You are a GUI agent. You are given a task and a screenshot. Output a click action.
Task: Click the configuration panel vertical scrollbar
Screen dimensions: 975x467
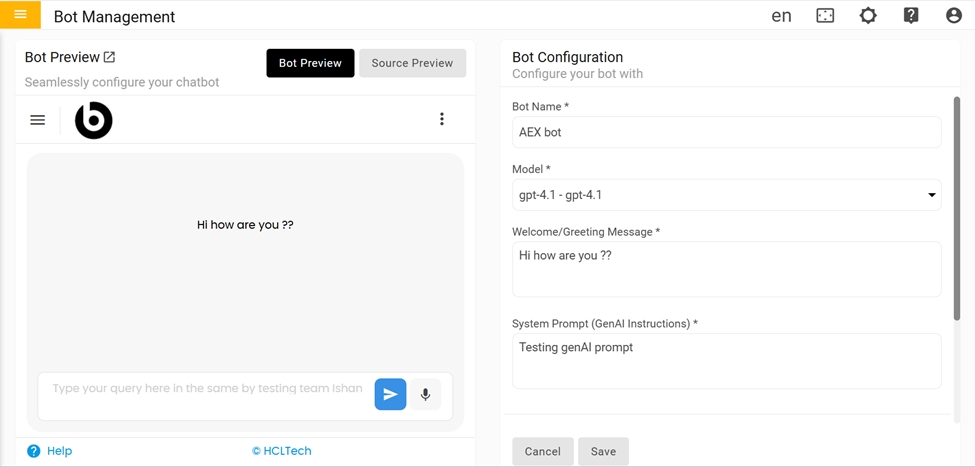click(x=957, y=210)
